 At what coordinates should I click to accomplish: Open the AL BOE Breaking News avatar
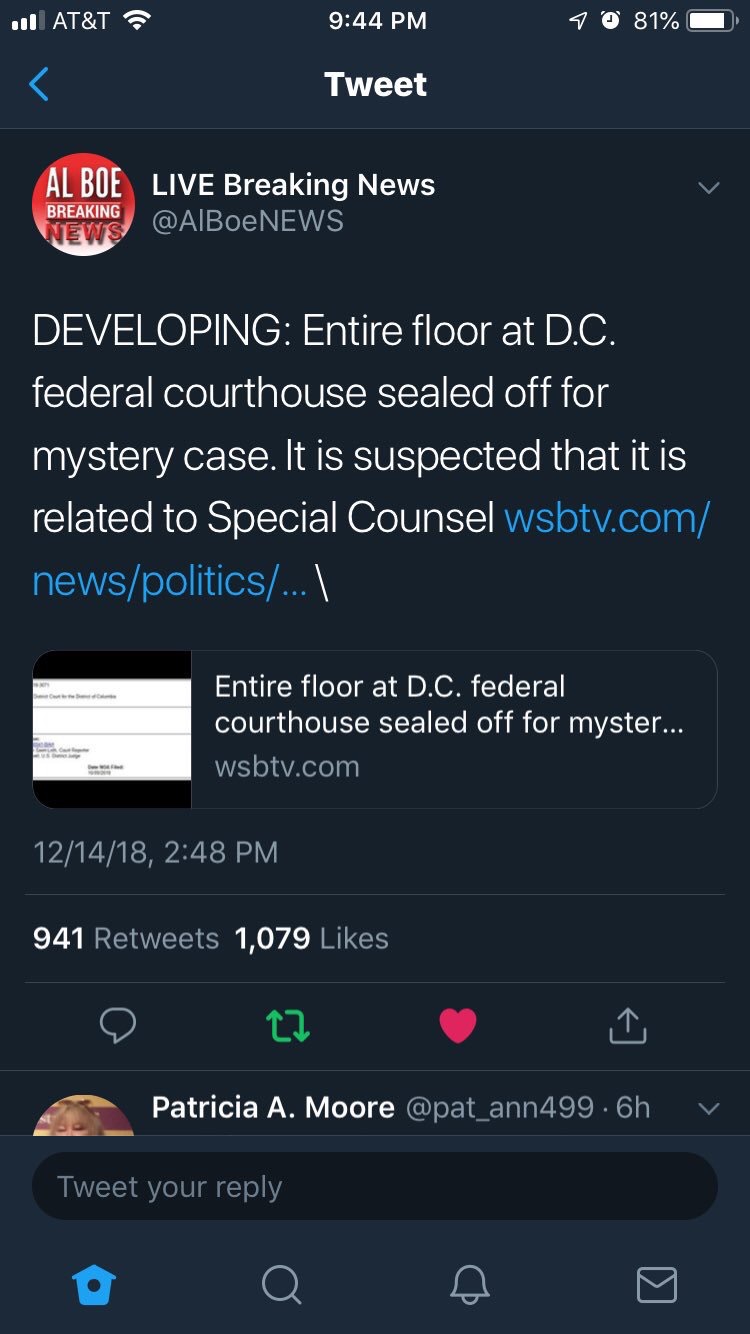(84, 204)
